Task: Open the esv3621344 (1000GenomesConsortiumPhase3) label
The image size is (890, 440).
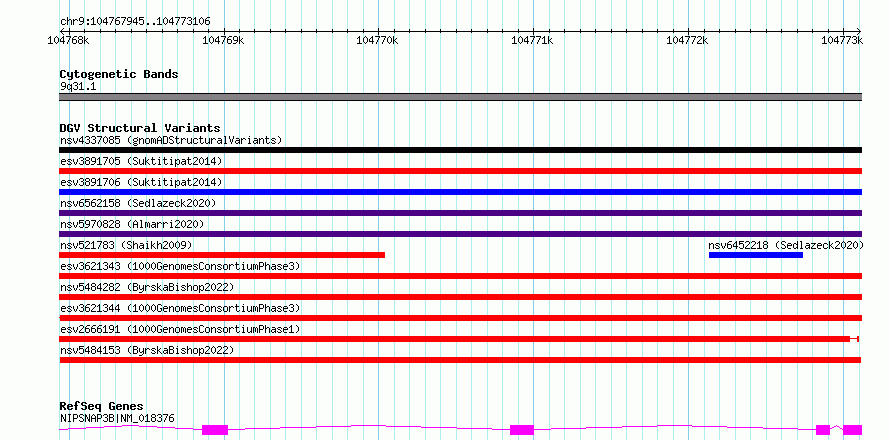Action: point(180,308)
